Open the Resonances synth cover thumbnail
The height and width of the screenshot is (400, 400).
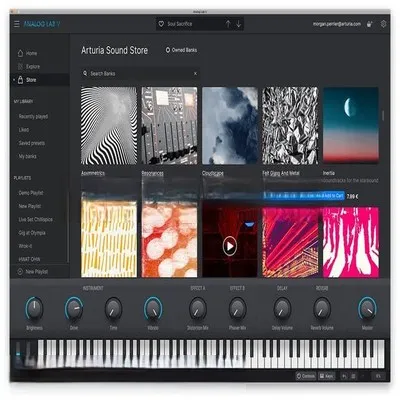coord(169,126)
